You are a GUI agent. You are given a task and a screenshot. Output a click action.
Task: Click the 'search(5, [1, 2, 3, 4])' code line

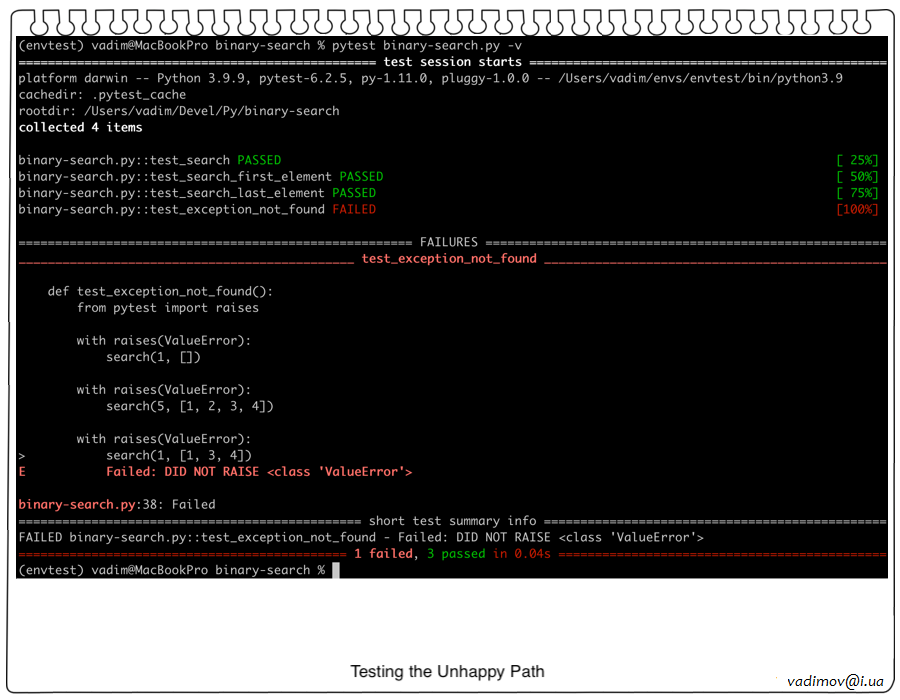[189, 406]
